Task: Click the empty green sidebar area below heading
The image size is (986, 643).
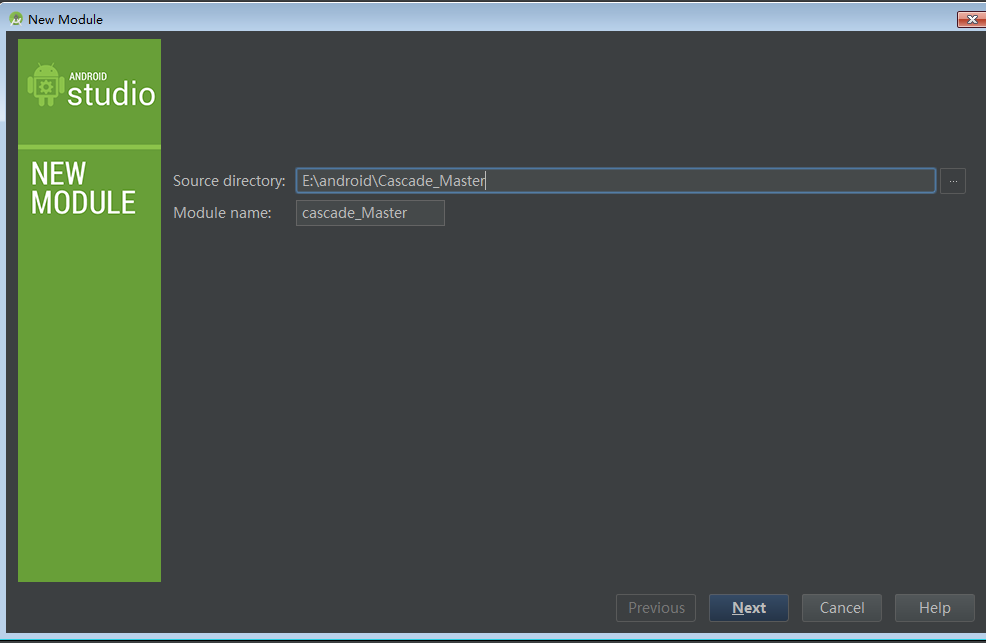Action: (89, 400)
